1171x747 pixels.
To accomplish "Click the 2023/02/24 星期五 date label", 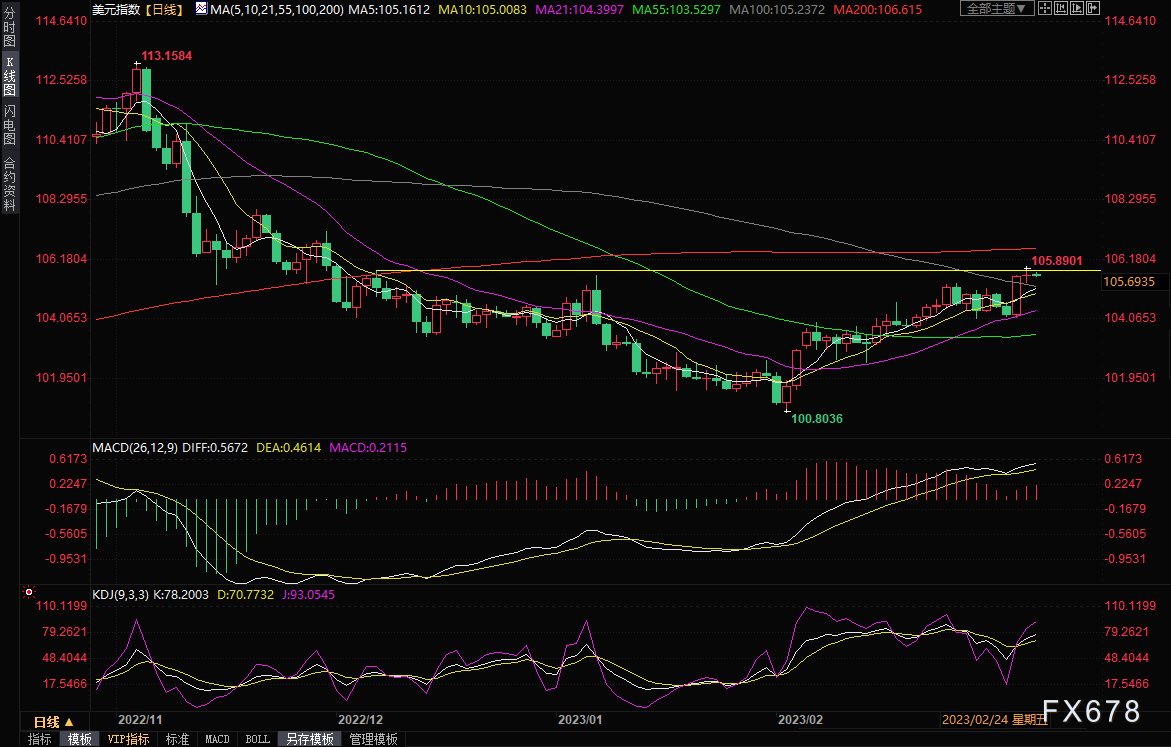I will point(995,719).
